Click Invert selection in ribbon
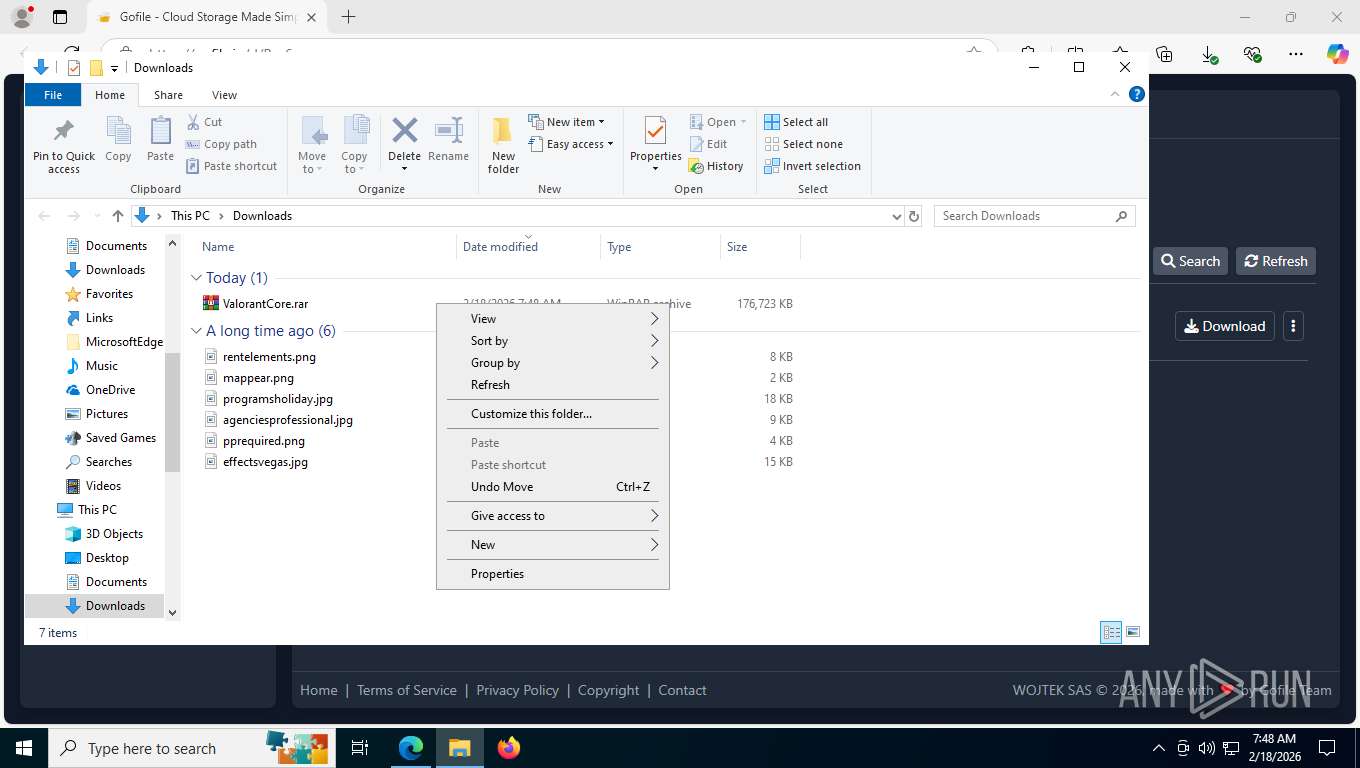1360x768 pixels. 812,166
